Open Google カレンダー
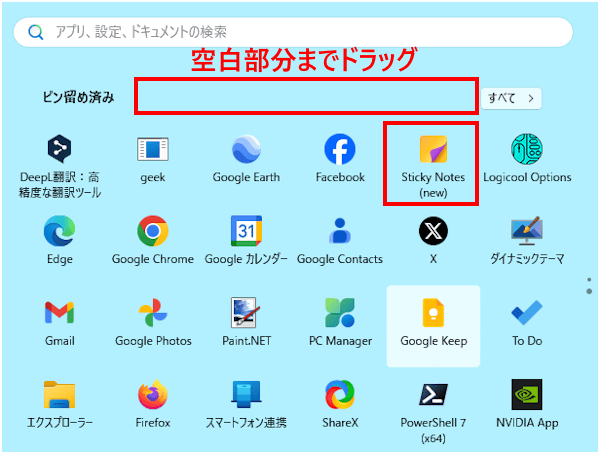600x454 pixels. tap(246, 240)
